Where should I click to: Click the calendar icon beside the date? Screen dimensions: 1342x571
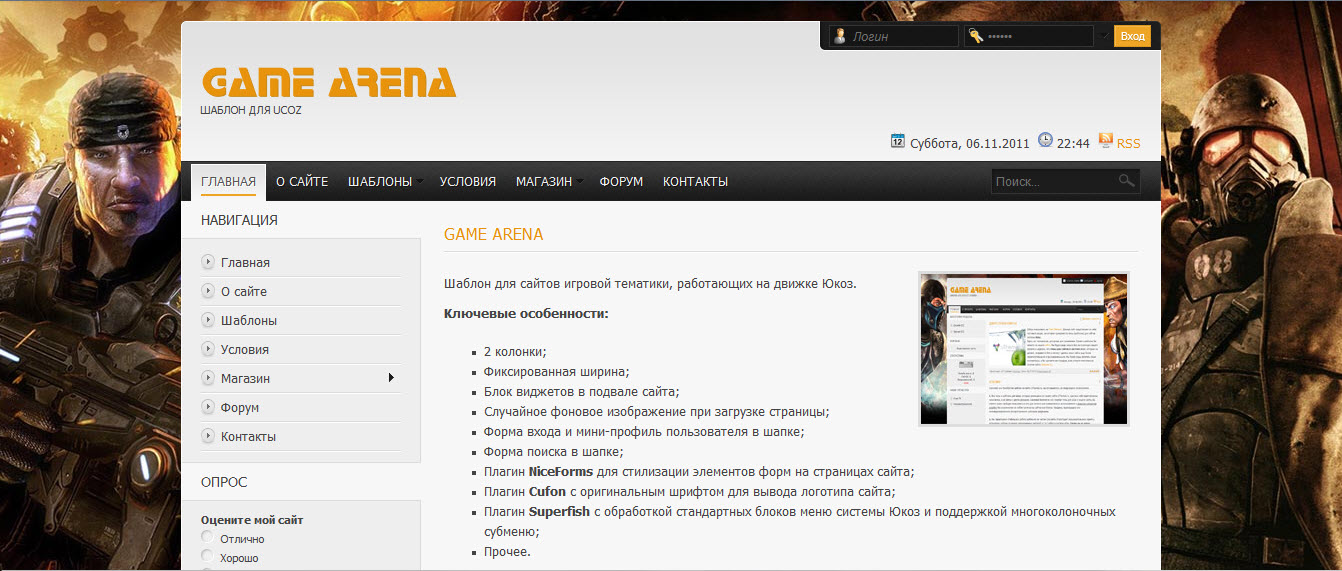click(x=898, y=141)
